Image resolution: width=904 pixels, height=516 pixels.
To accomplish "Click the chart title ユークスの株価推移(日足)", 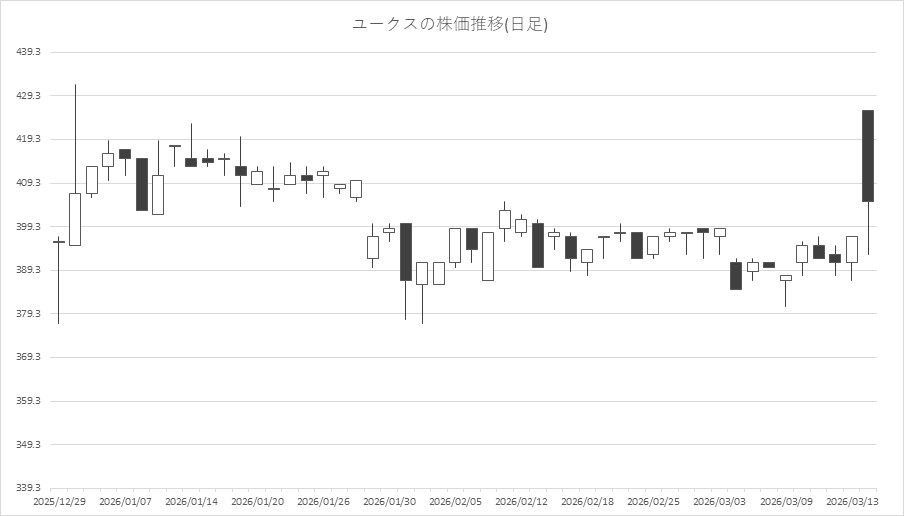I will 450,24.
